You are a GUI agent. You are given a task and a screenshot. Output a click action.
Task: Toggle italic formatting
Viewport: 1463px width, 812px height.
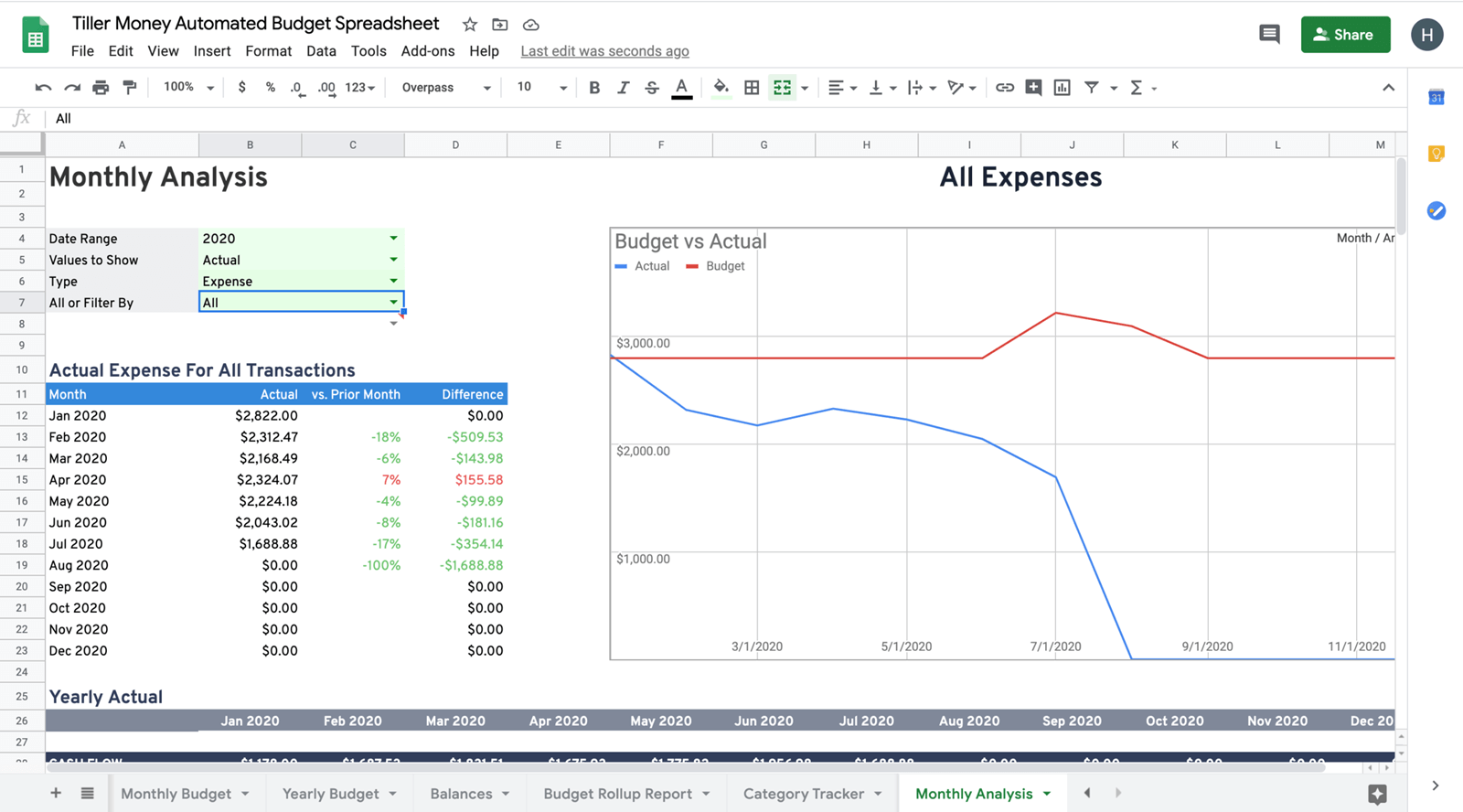[623, 88]
